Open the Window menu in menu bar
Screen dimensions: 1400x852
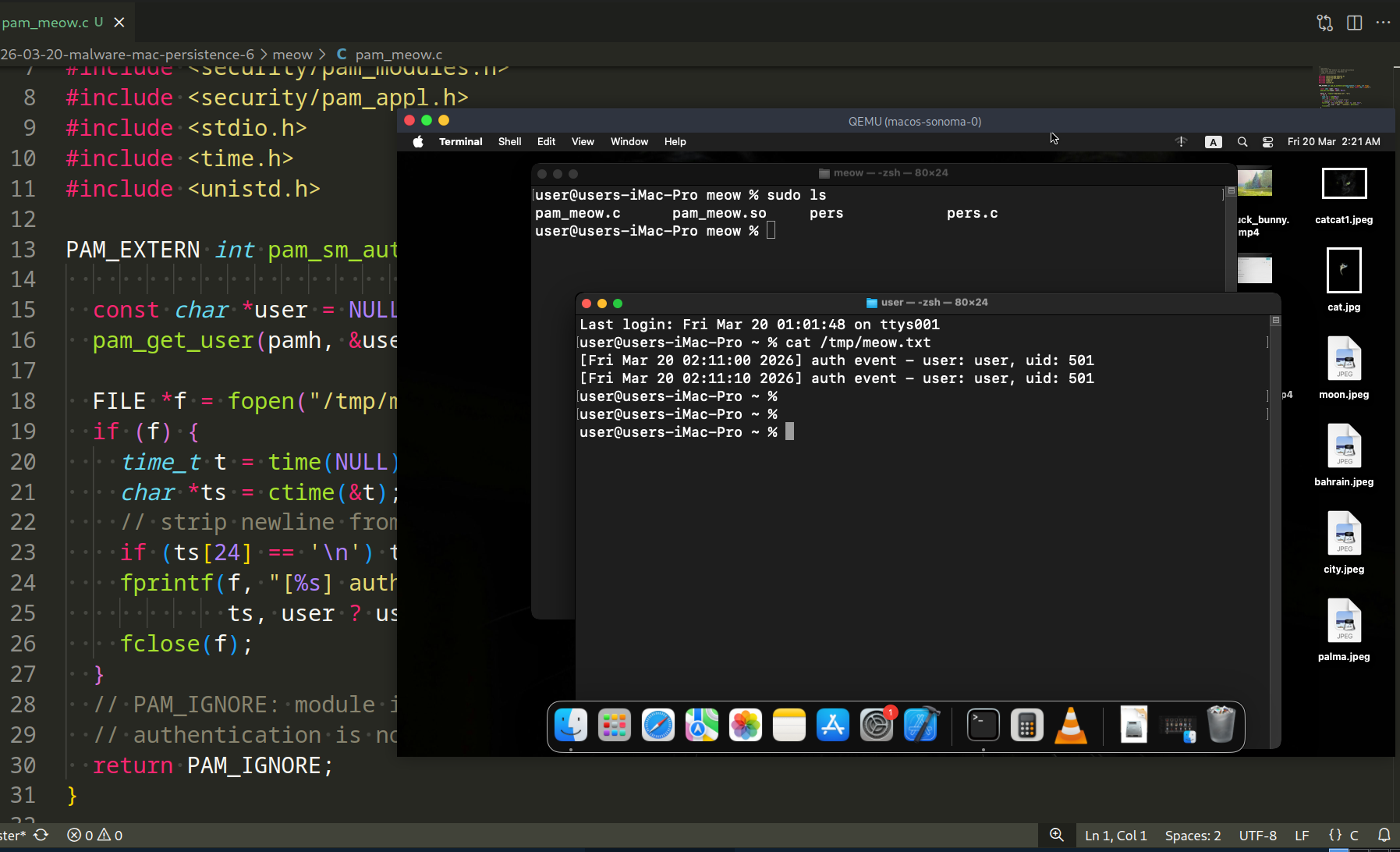(x=629, y=142)
